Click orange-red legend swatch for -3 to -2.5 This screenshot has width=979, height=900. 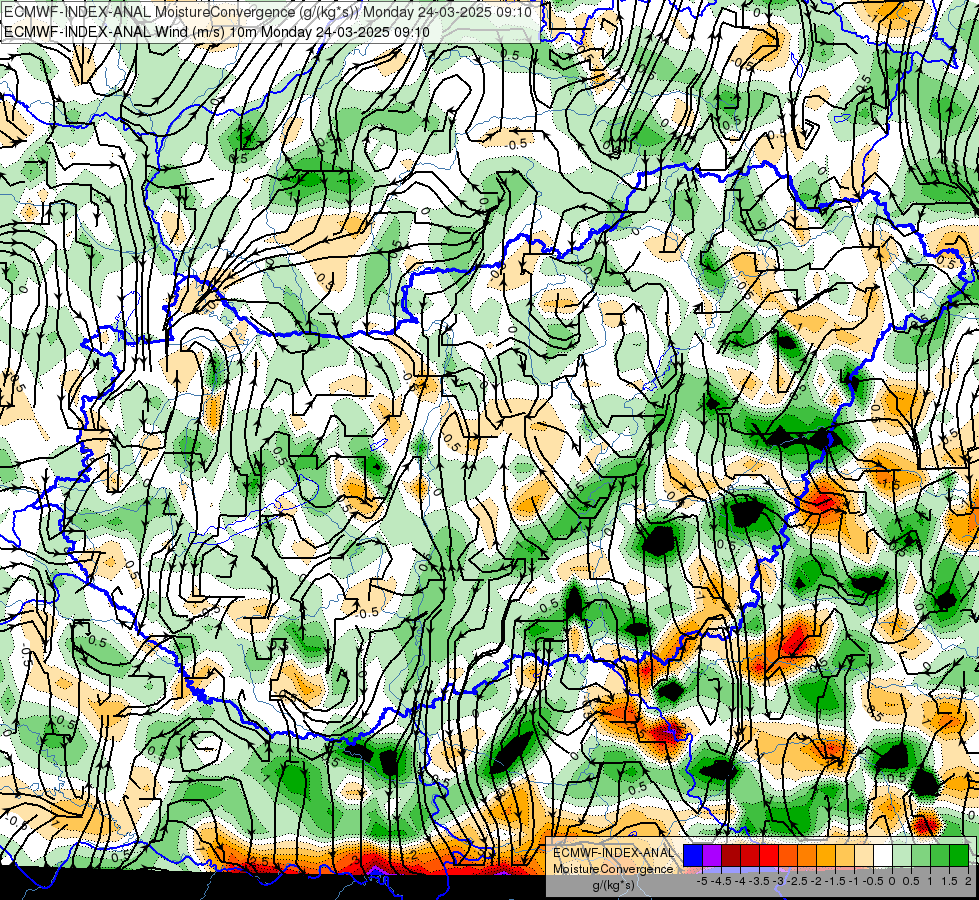[x=788, y=855]
